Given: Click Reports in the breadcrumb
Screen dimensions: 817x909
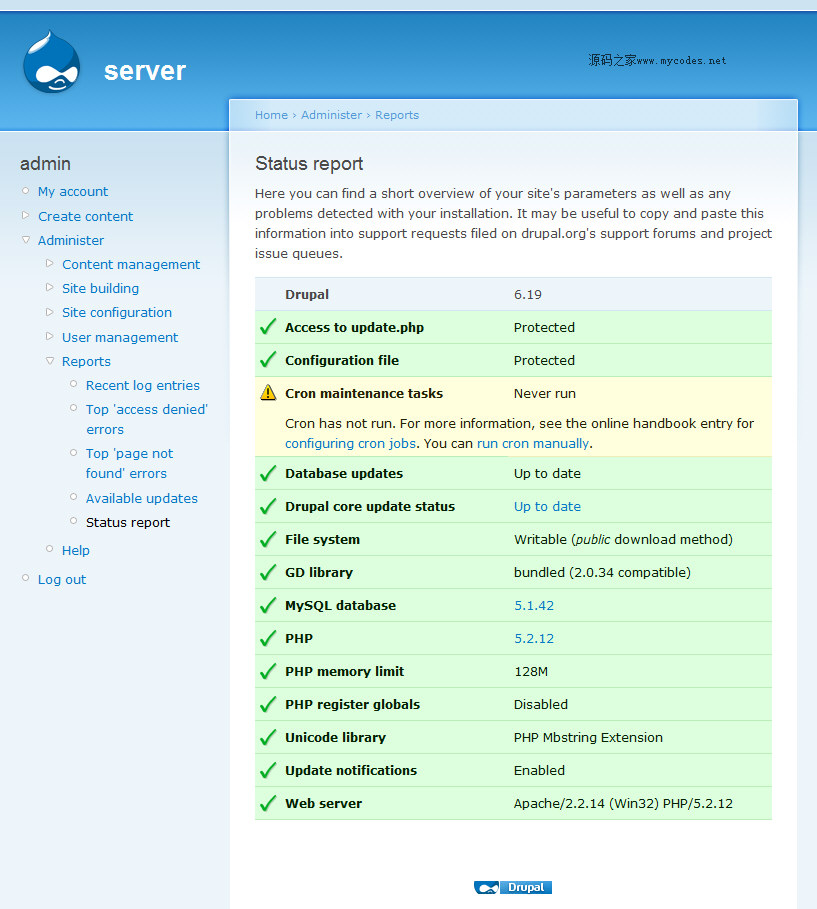Looking at the screenshot, I should pos(397,115).
